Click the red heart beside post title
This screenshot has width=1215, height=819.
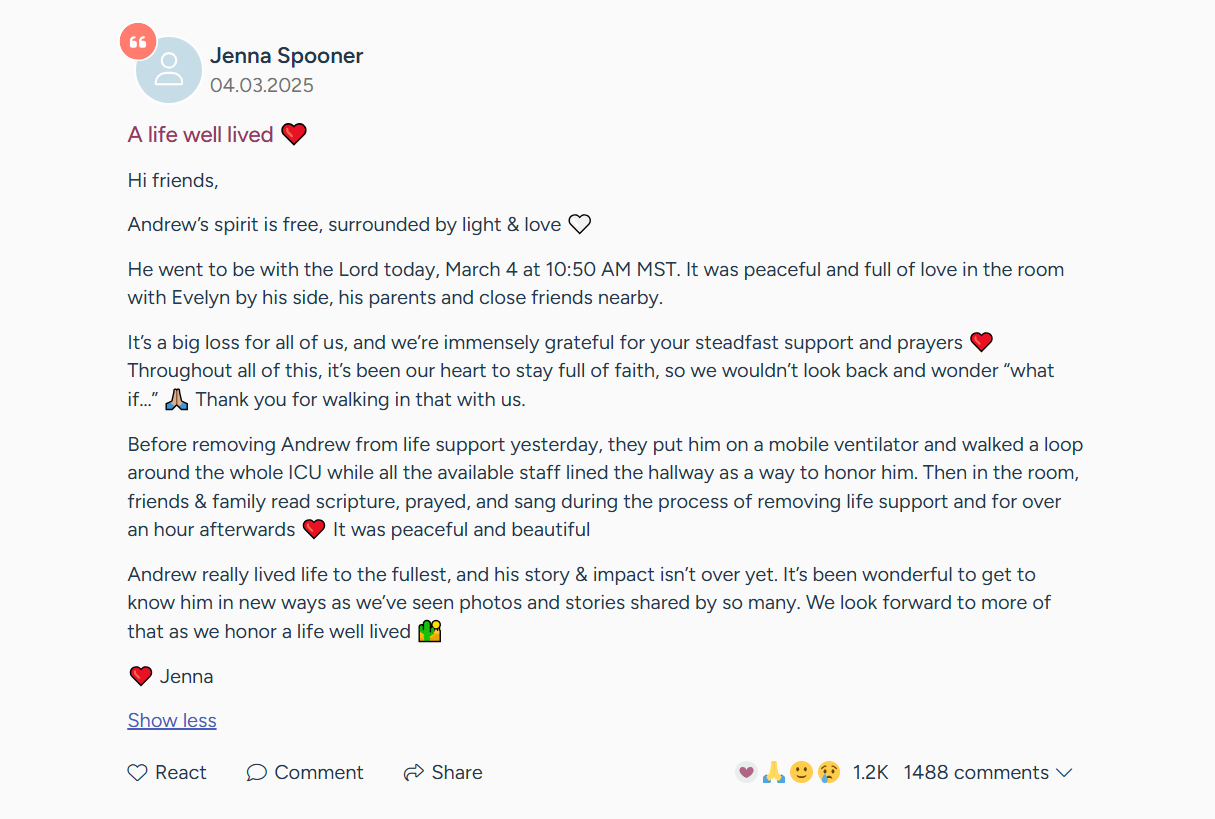coord(294,134)
